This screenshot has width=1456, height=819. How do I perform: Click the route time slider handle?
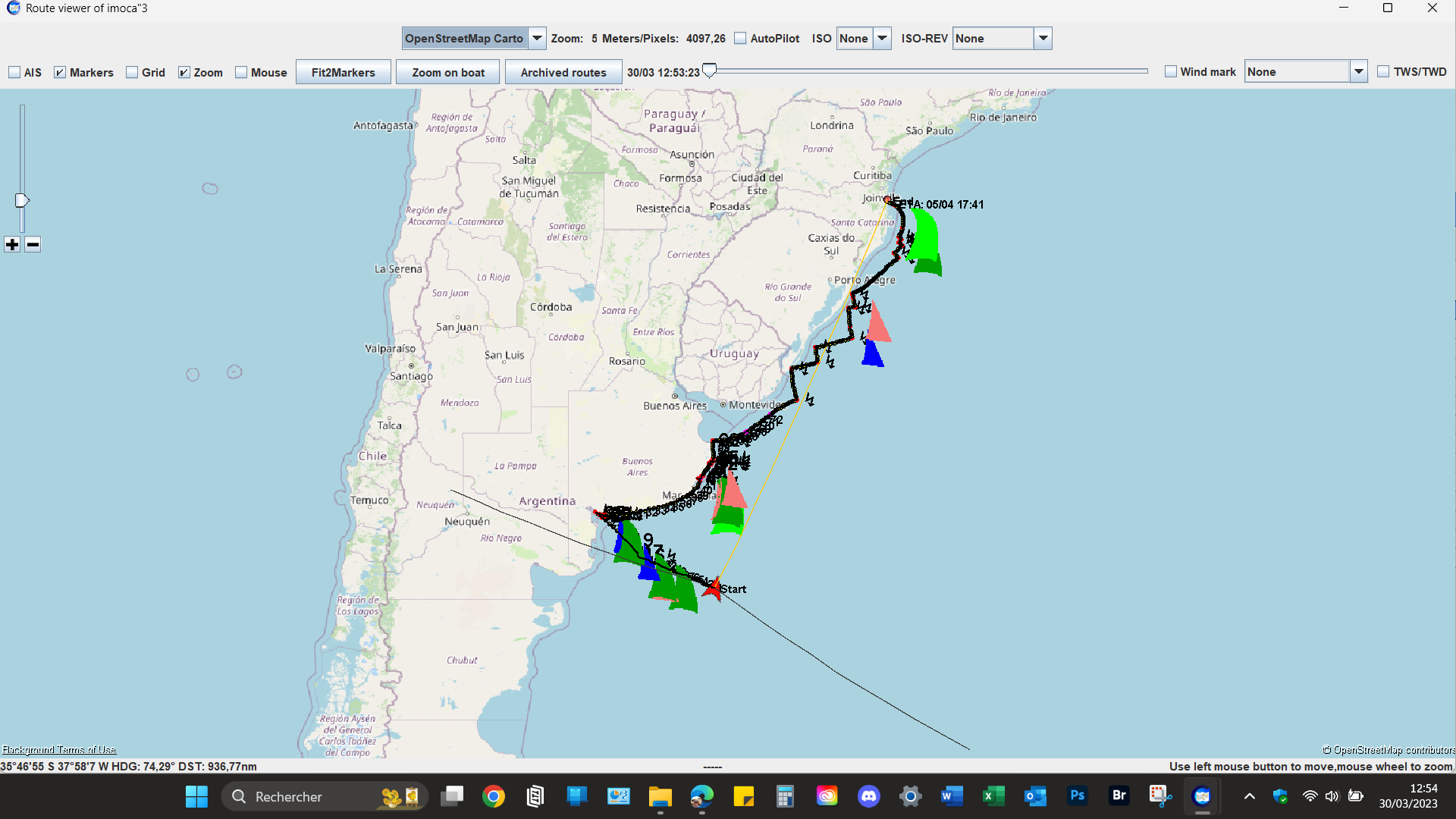(x=709, y=71)
